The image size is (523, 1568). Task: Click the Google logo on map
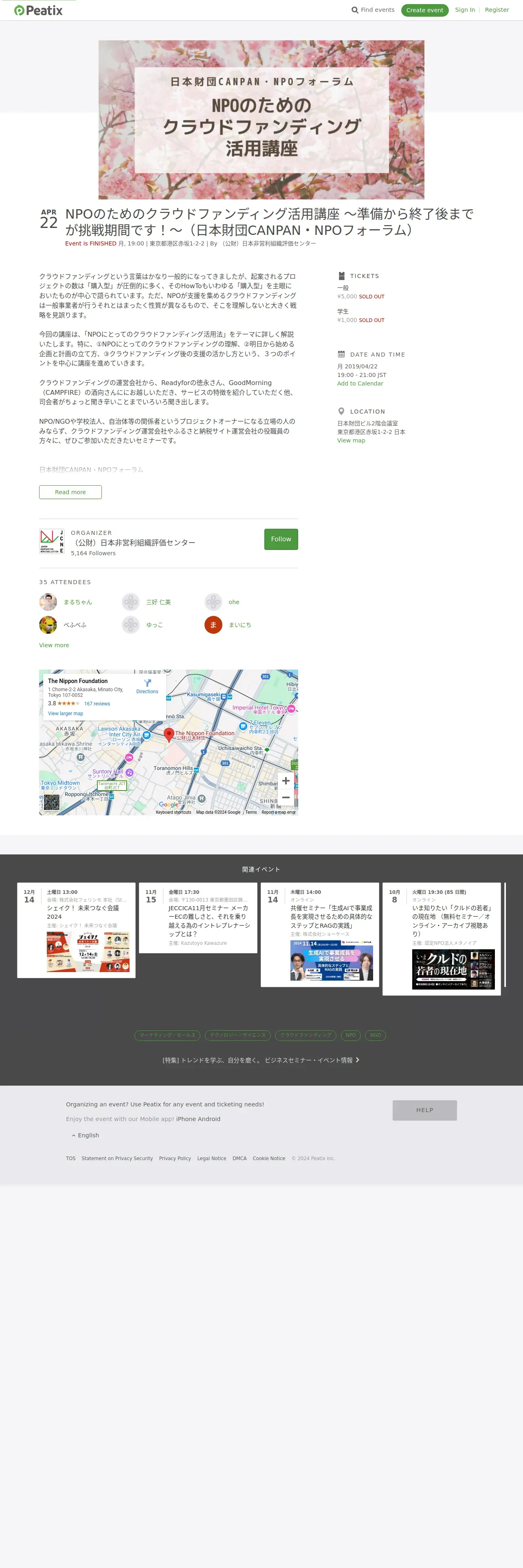169,805
